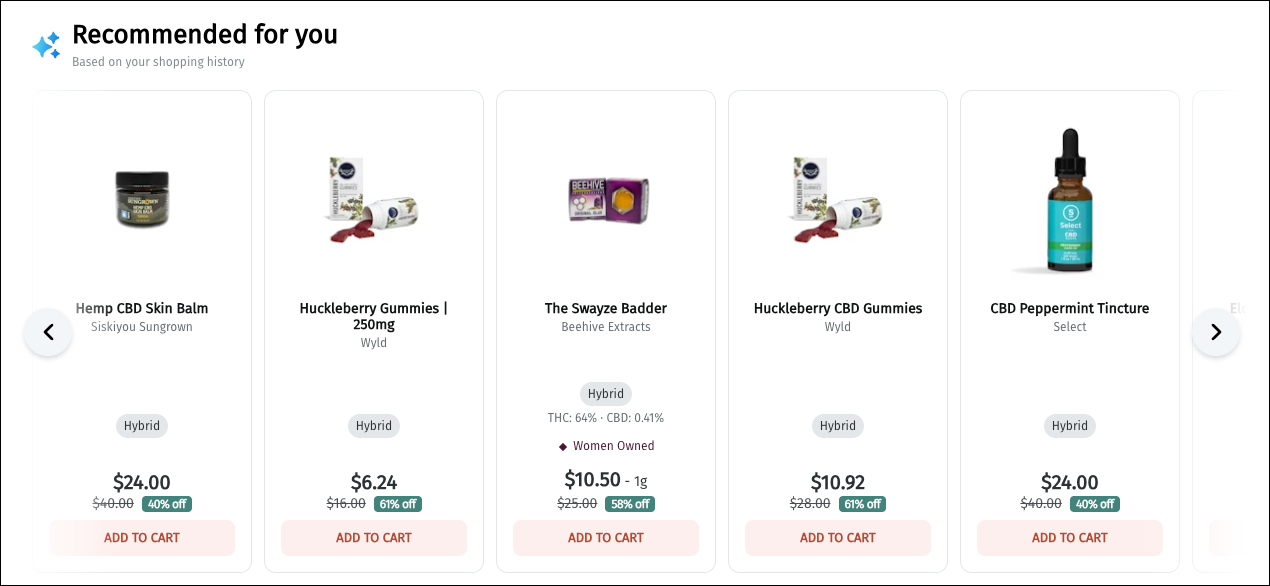Image resolution: width=1270 pixels, height=586 pixels.
Task: Open the Swayze Badder product image
Action: pyautogui.click(x=606, y=199)
